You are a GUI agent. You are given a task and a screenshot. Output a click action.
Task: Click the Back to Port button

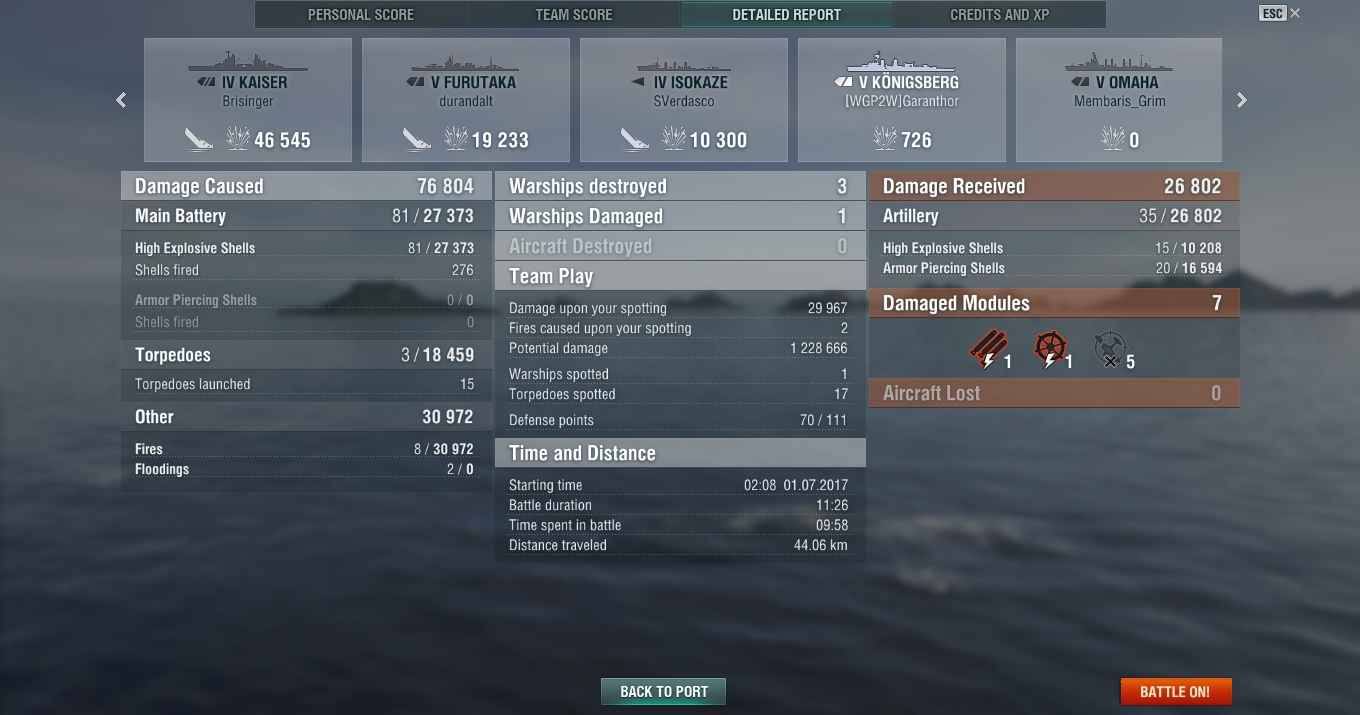tap(664, 691)
